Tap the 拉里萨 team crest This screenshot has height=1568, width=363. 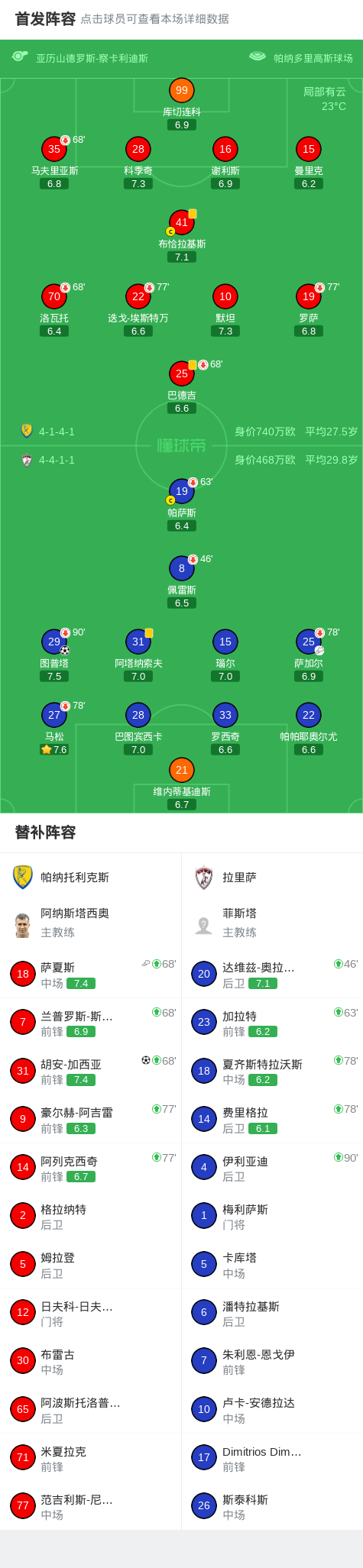[204, 878]
